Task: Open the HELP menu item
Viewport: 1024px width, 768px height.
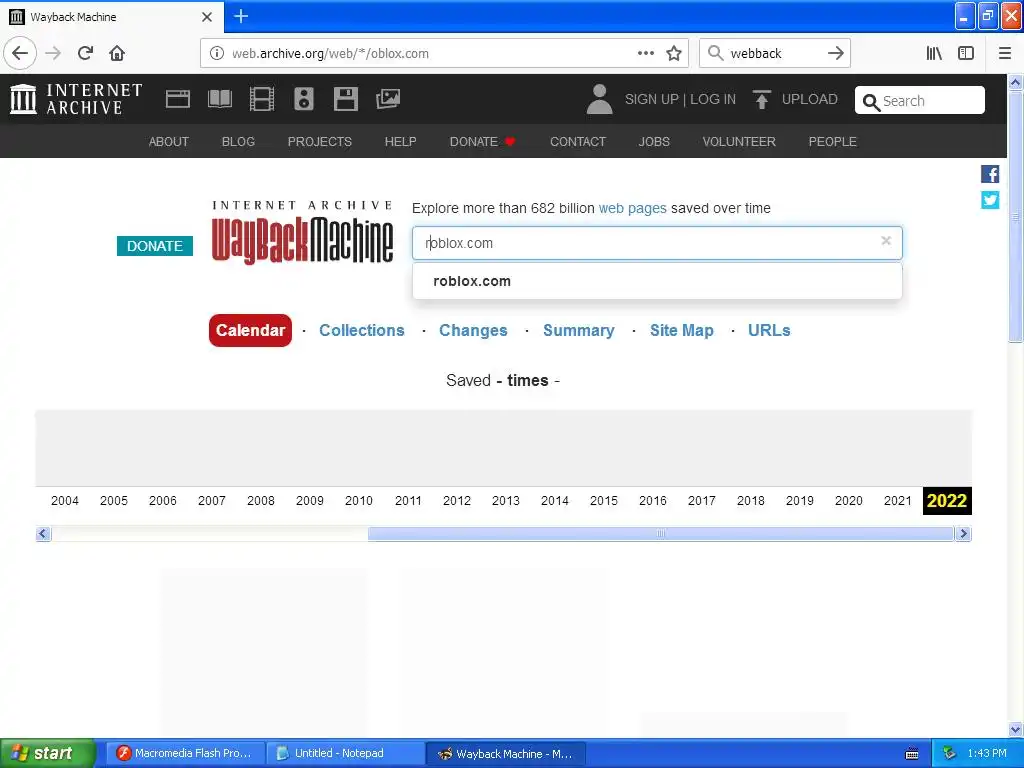Action: tap(400, 142)
